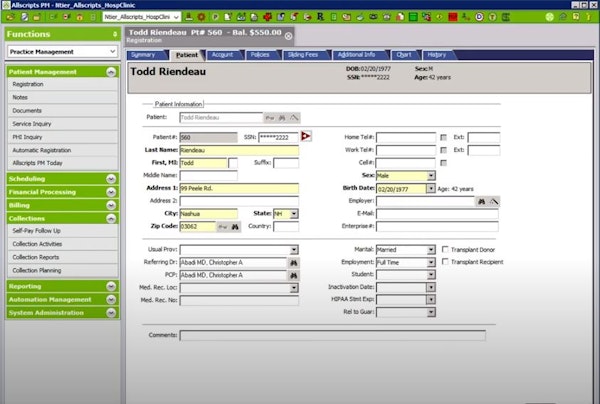This screenshot has width=600, height=404.
Task: Close the Todd Riendeau registration tab
Action: tap(289, 36)
